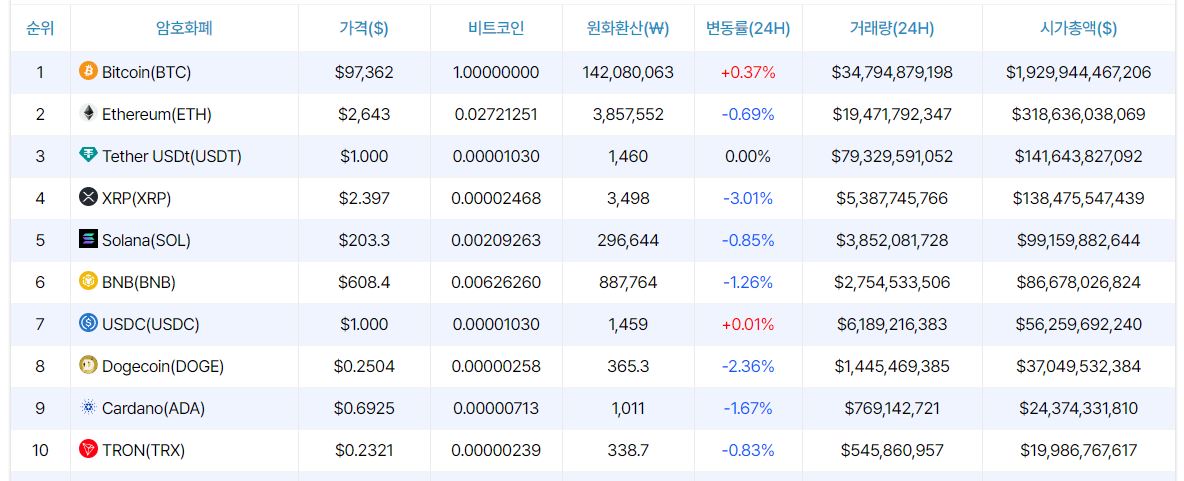The height and width of the screenshot is (481, 1184).
Task: Open the TRON(TRX) name link
Action: [143, 451]
